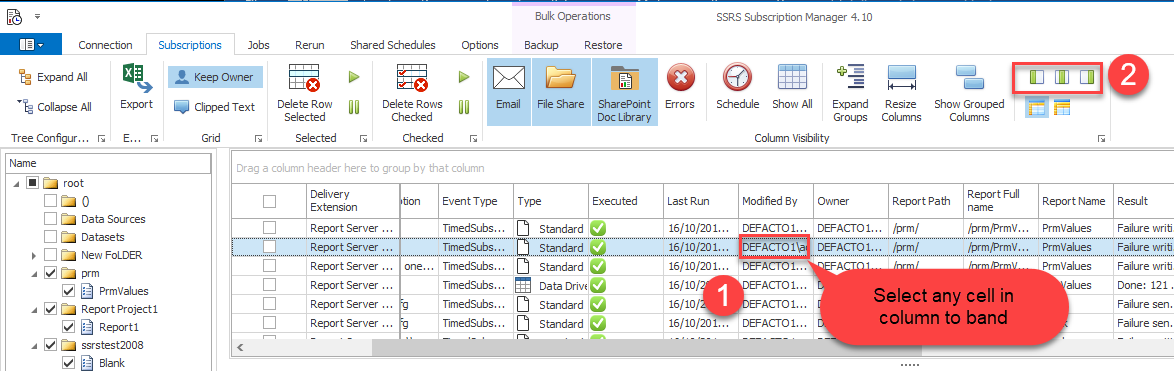Open the Column Visibility group dialog launcher
Viewport: 1174px width, 371px height.
tap(1101, 138)
